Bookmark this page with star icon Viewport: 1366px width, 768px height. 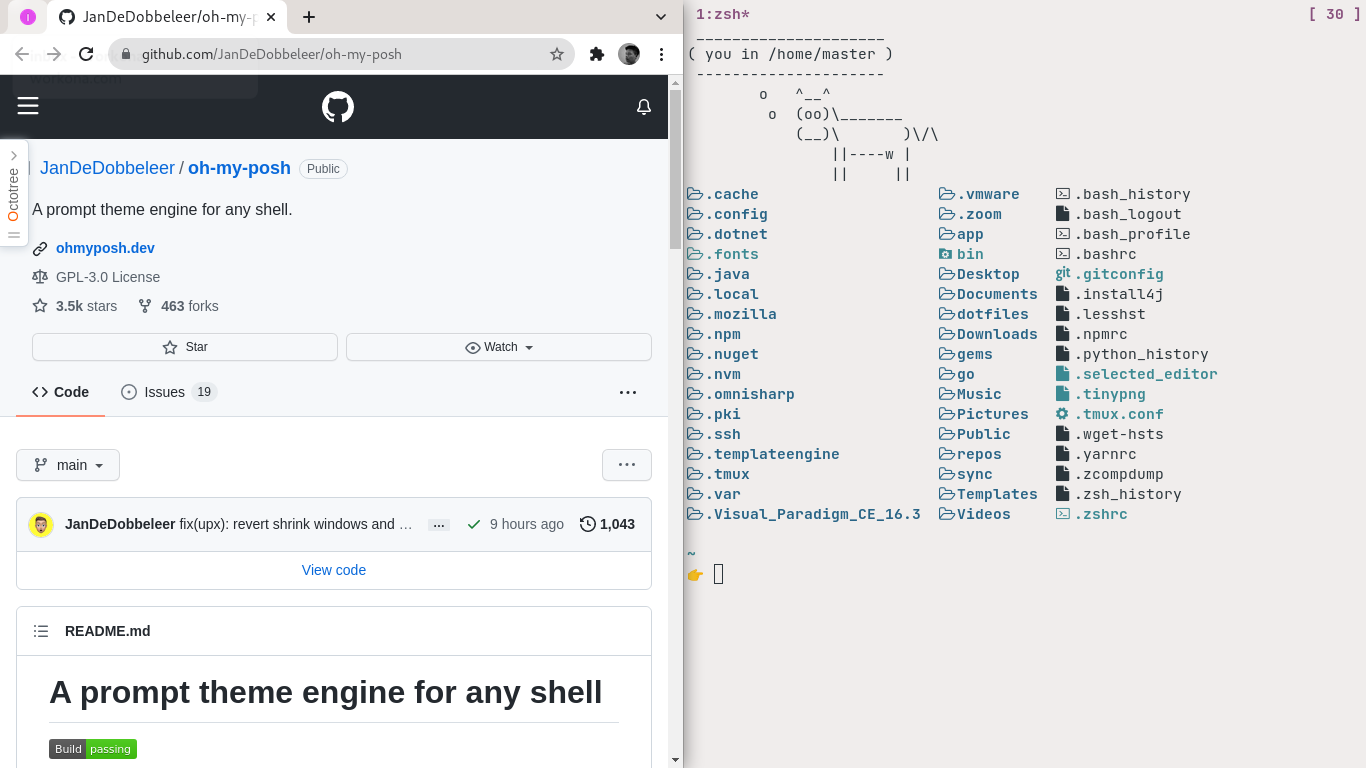click(x=557, y=54)
